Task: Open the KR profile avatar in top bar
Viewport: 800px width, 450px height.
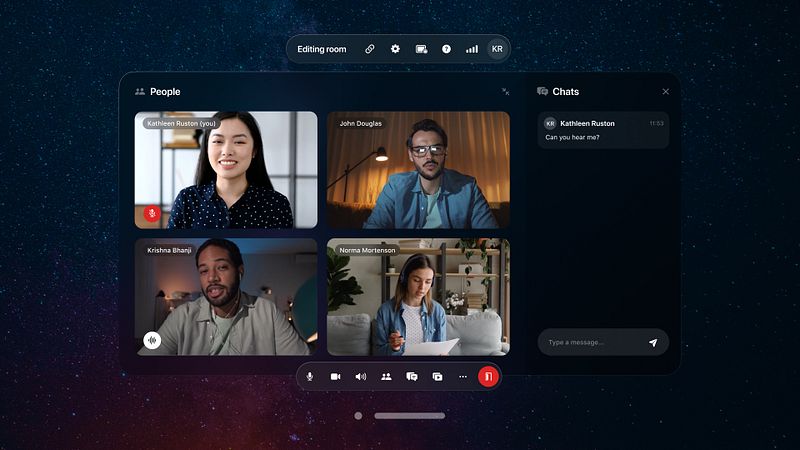Action: 497,49
